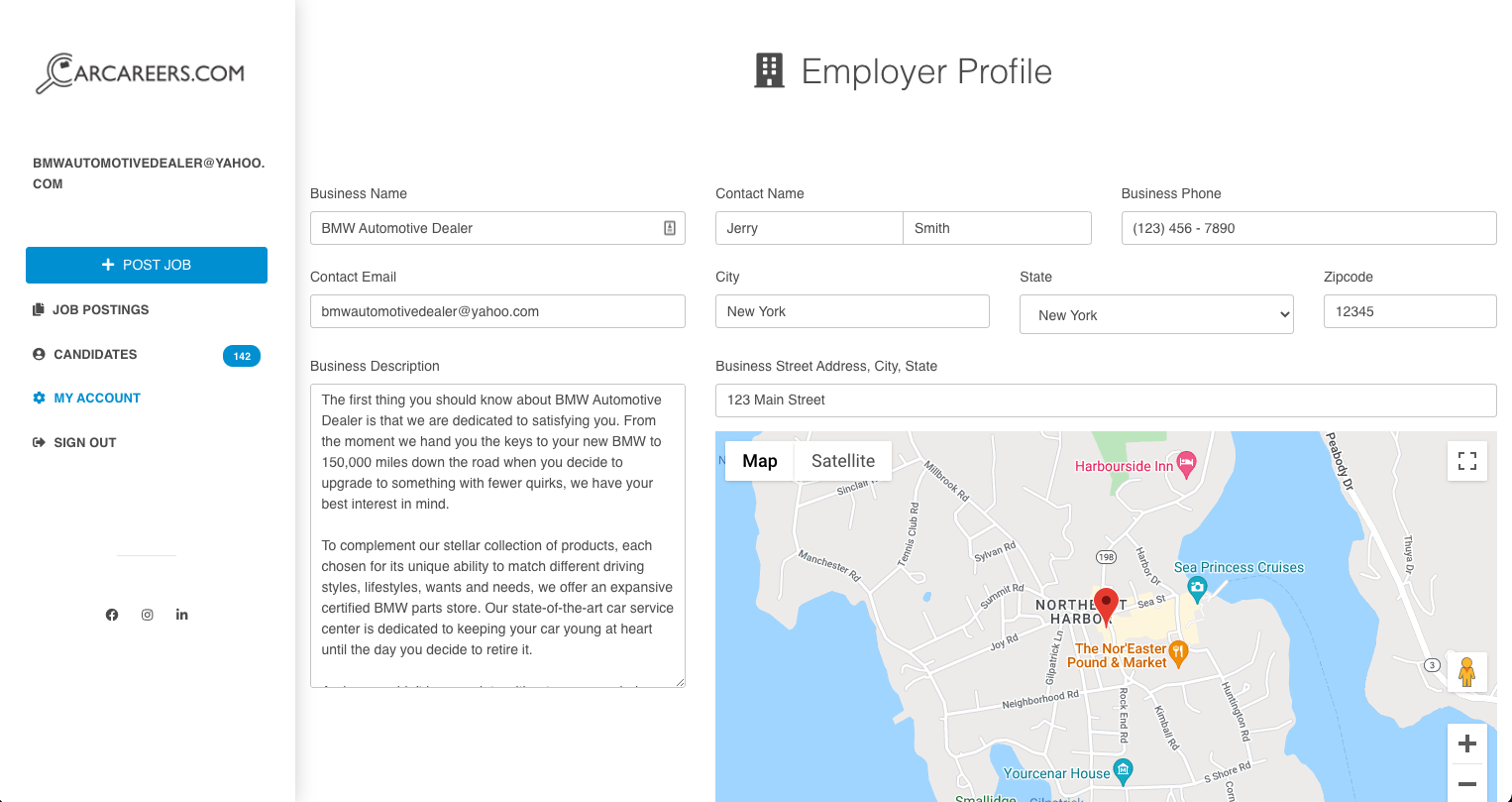This screenshot has height=802, width=1512.
Task: Click the Sea Princess Cruises camera marker
Action: (1197, 590)
